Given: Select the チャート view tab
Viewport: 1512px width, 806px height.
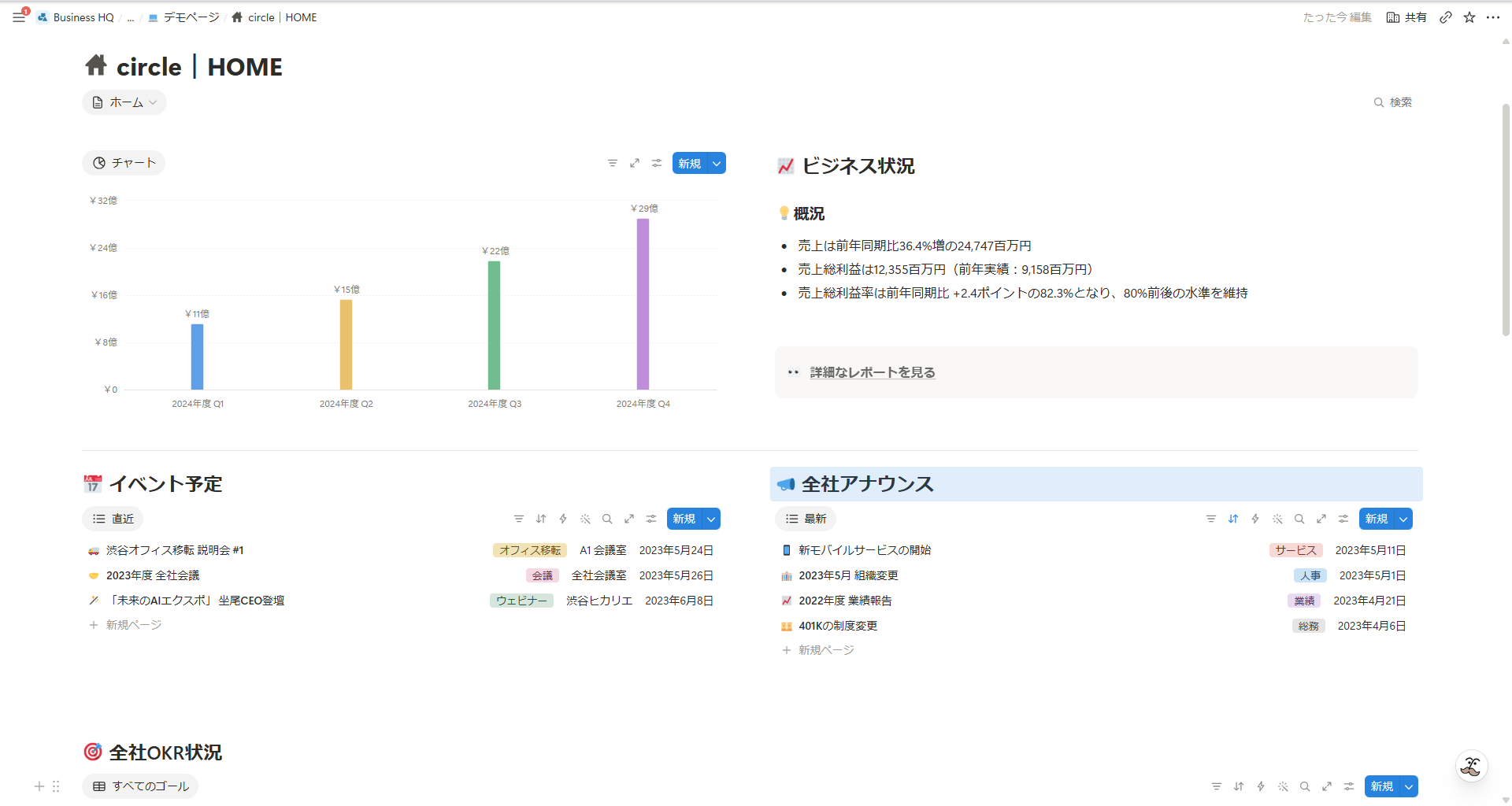Looking at the screenshot, I should click(x=124, y=163).
